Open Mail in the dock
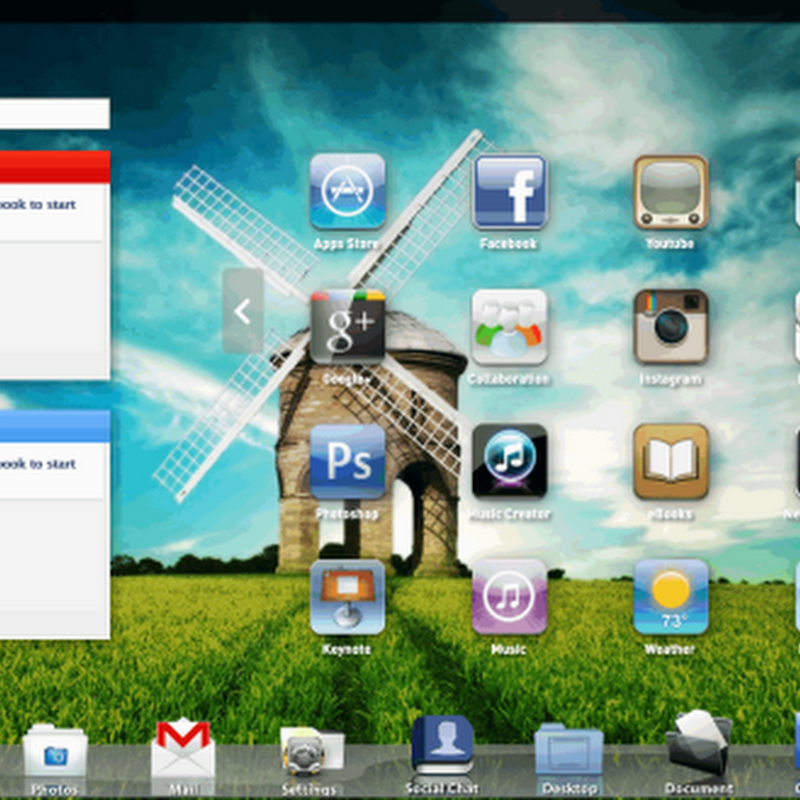 [183, 747]
